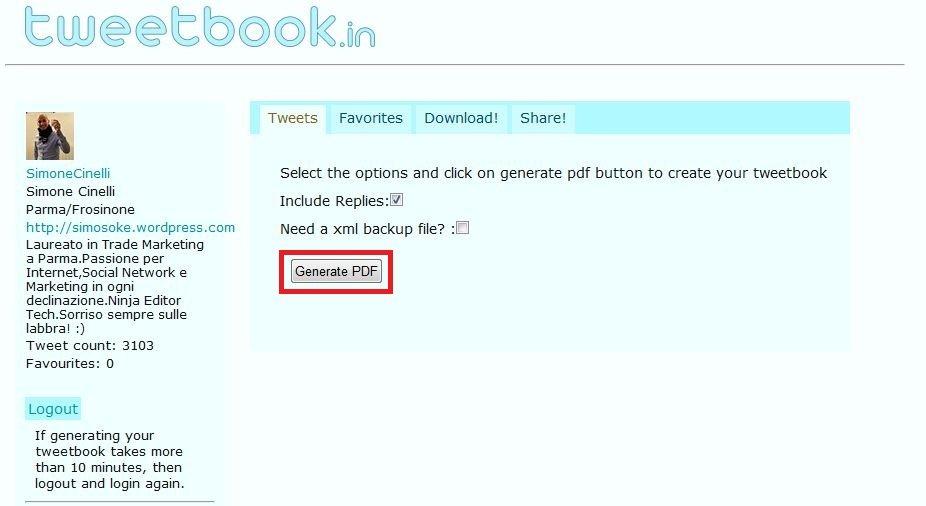The image size is (926, 506).
Task: Click the tweetbook.in logo
Action: coord(200,27)
